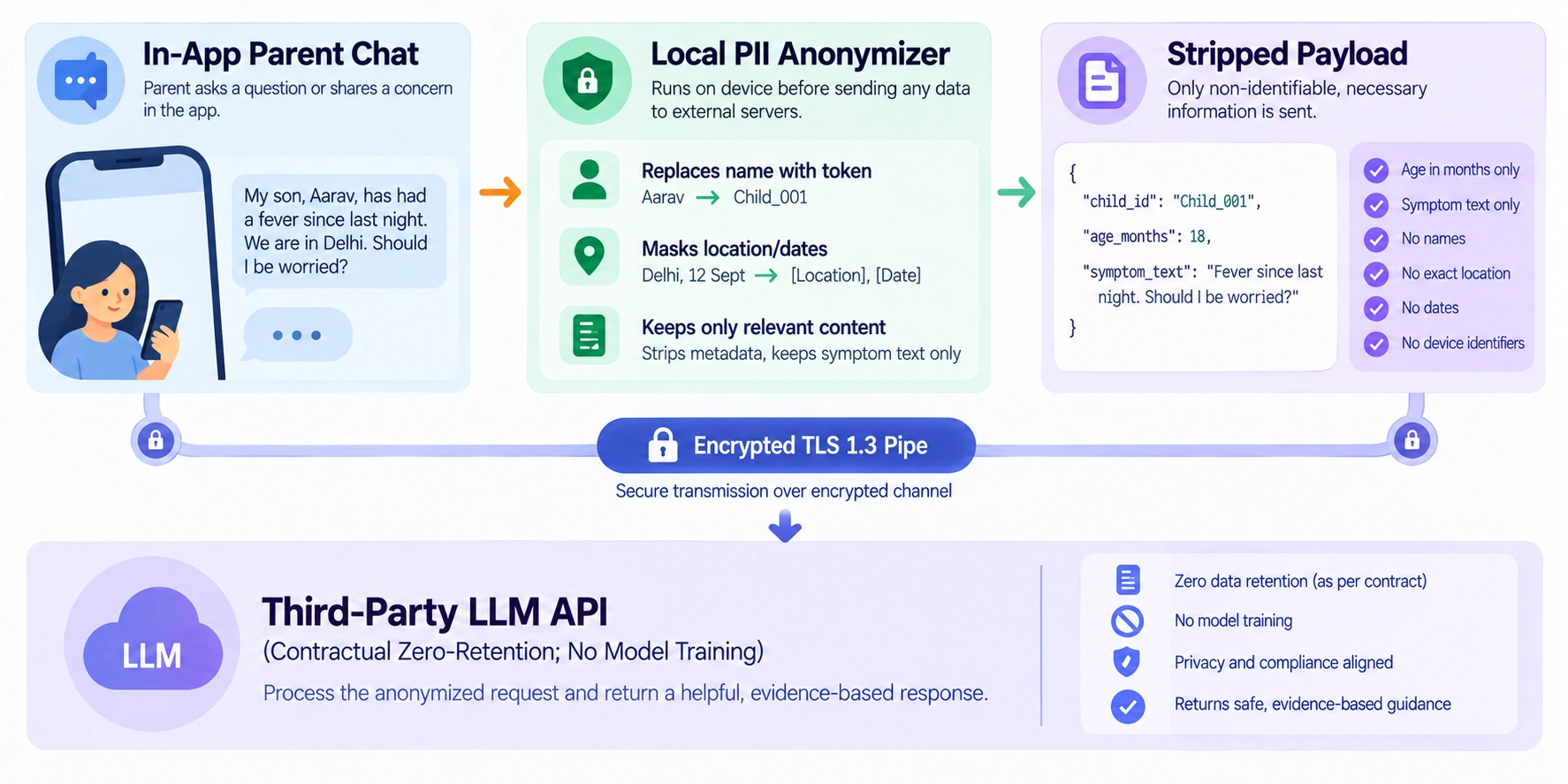This screenshot has height=784, width=1568.
Task: Click the "child_id": "Child_001" JSON line
Action: pyautogui.click(x=1171, y=202)
